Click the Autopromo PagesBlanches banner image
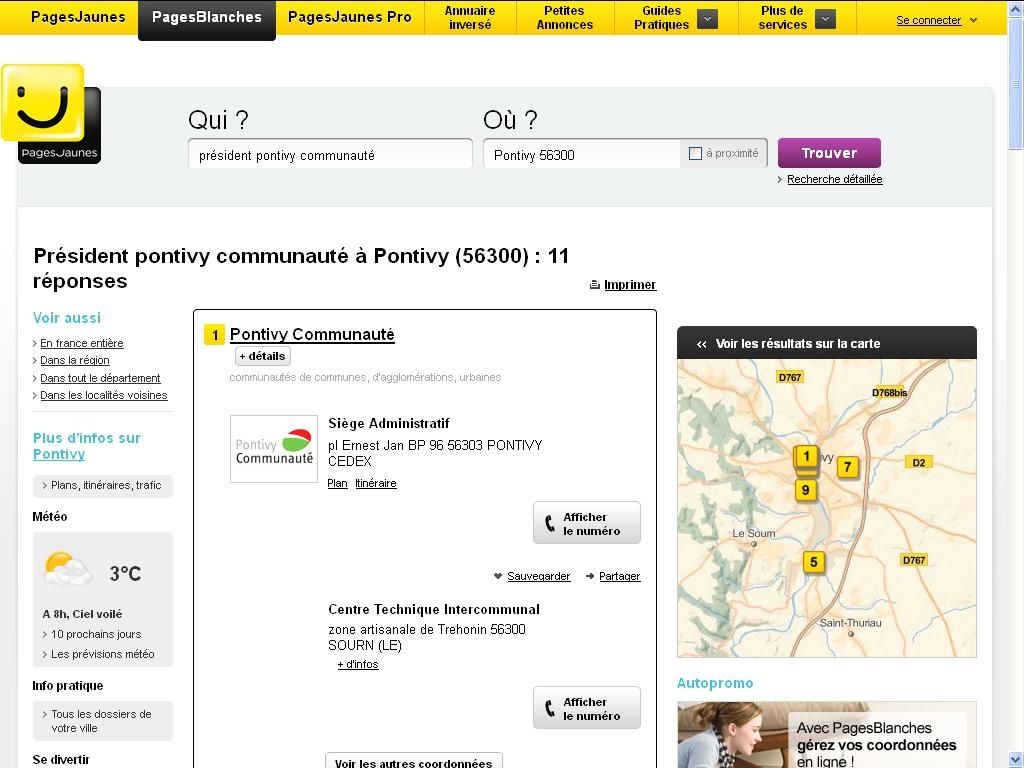1024x768 pixels. coord(827,735)
